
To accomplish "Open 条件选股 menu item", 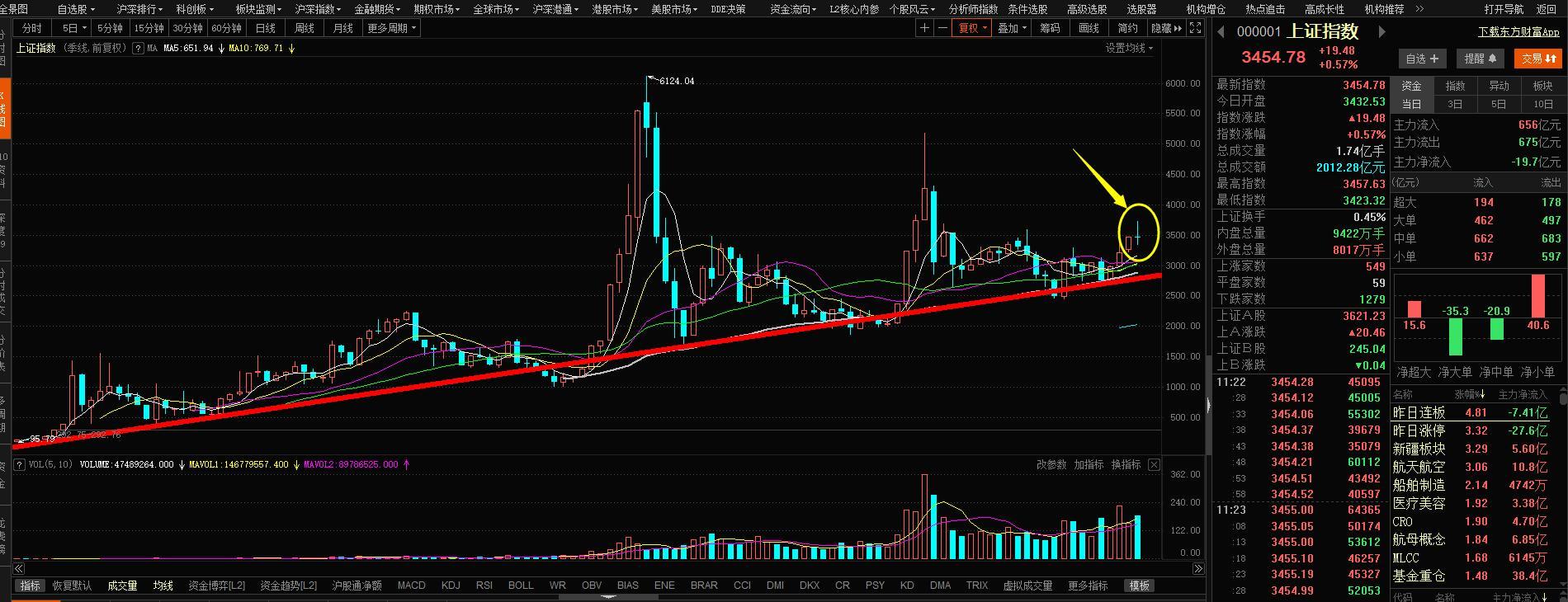I will tap(1027, 9).
